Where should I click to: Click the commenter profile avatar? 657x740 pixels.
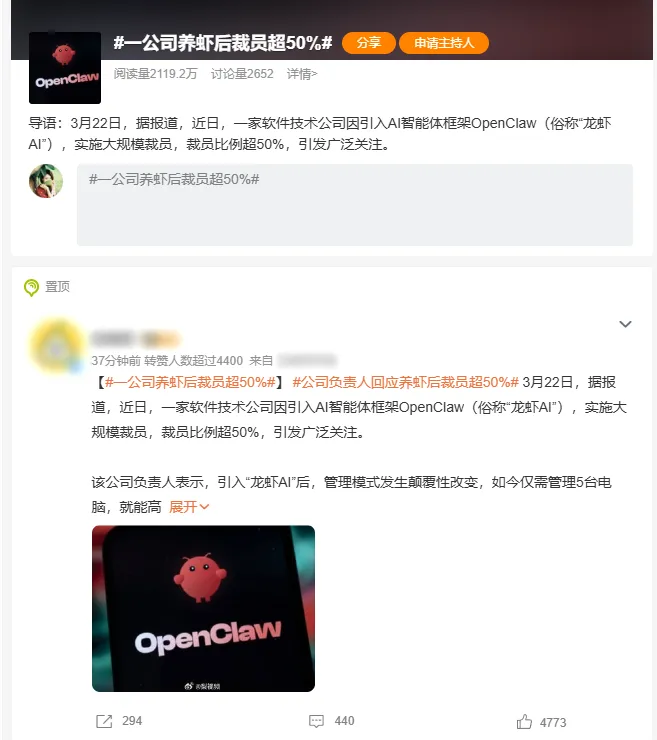(46, 181)
